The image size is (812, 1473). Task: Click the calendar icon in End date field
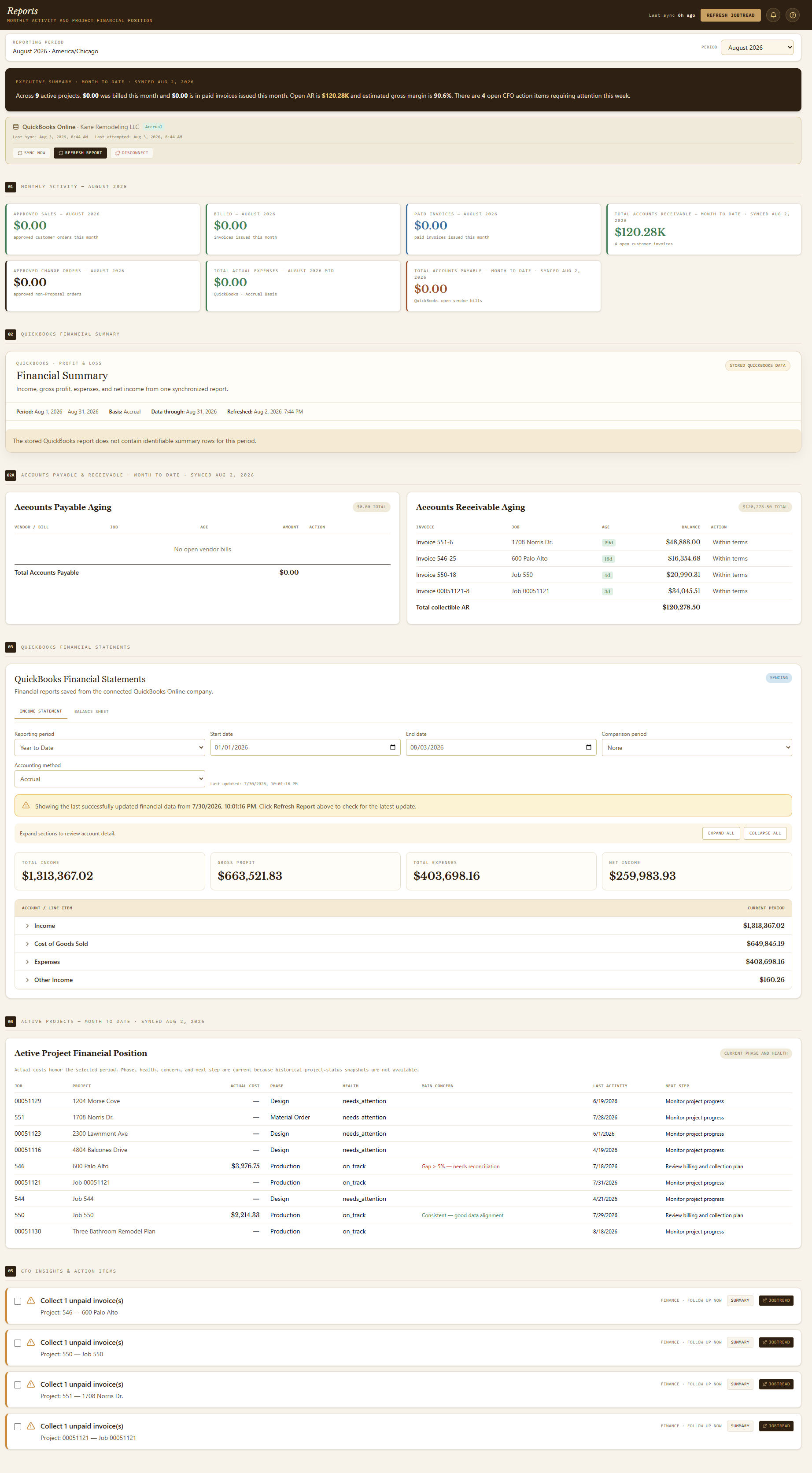pyautogui.click(x=588, y=747)
